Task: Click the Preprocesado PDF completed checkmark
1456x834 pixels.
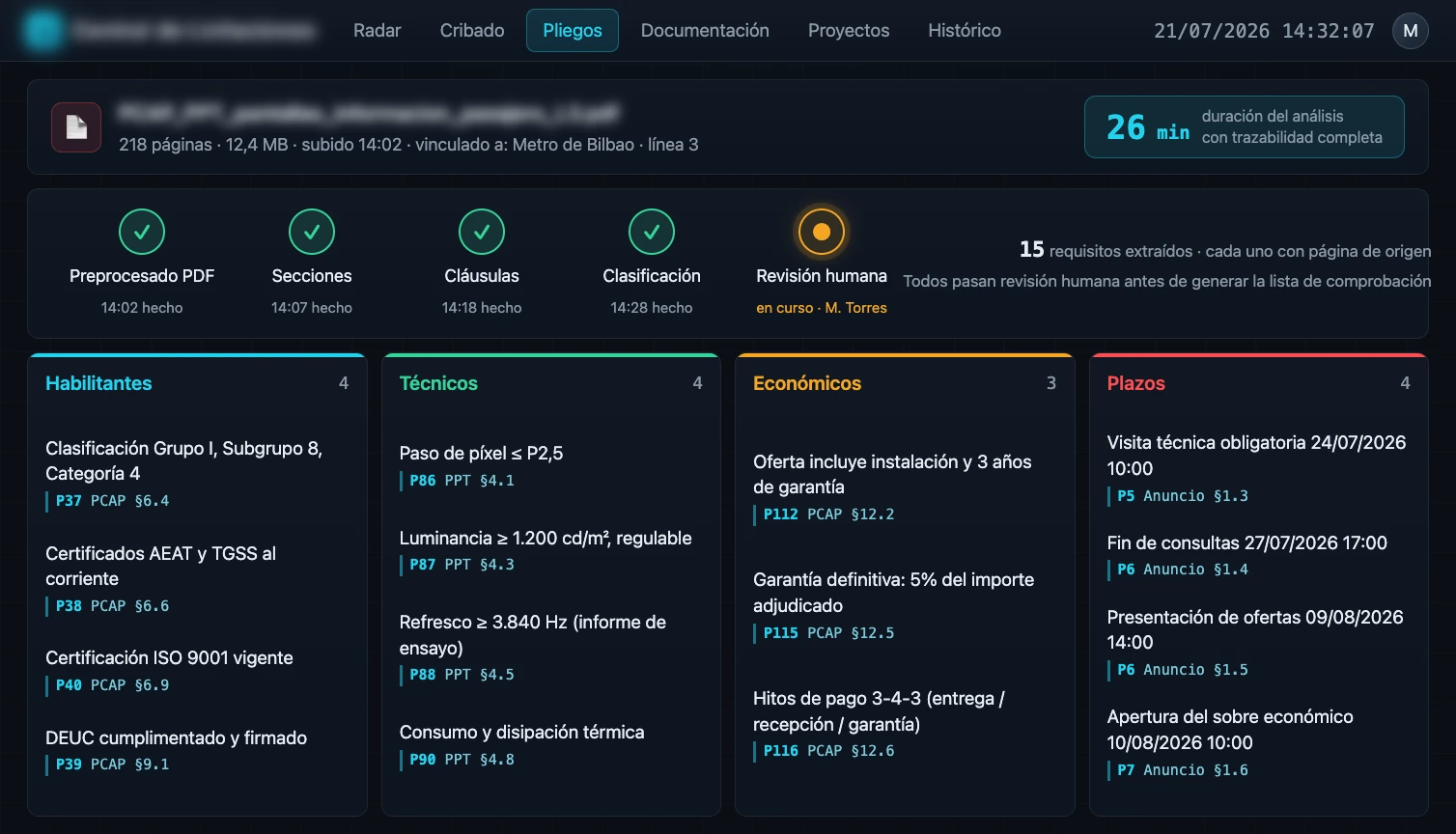Action: tap(142, 232)
